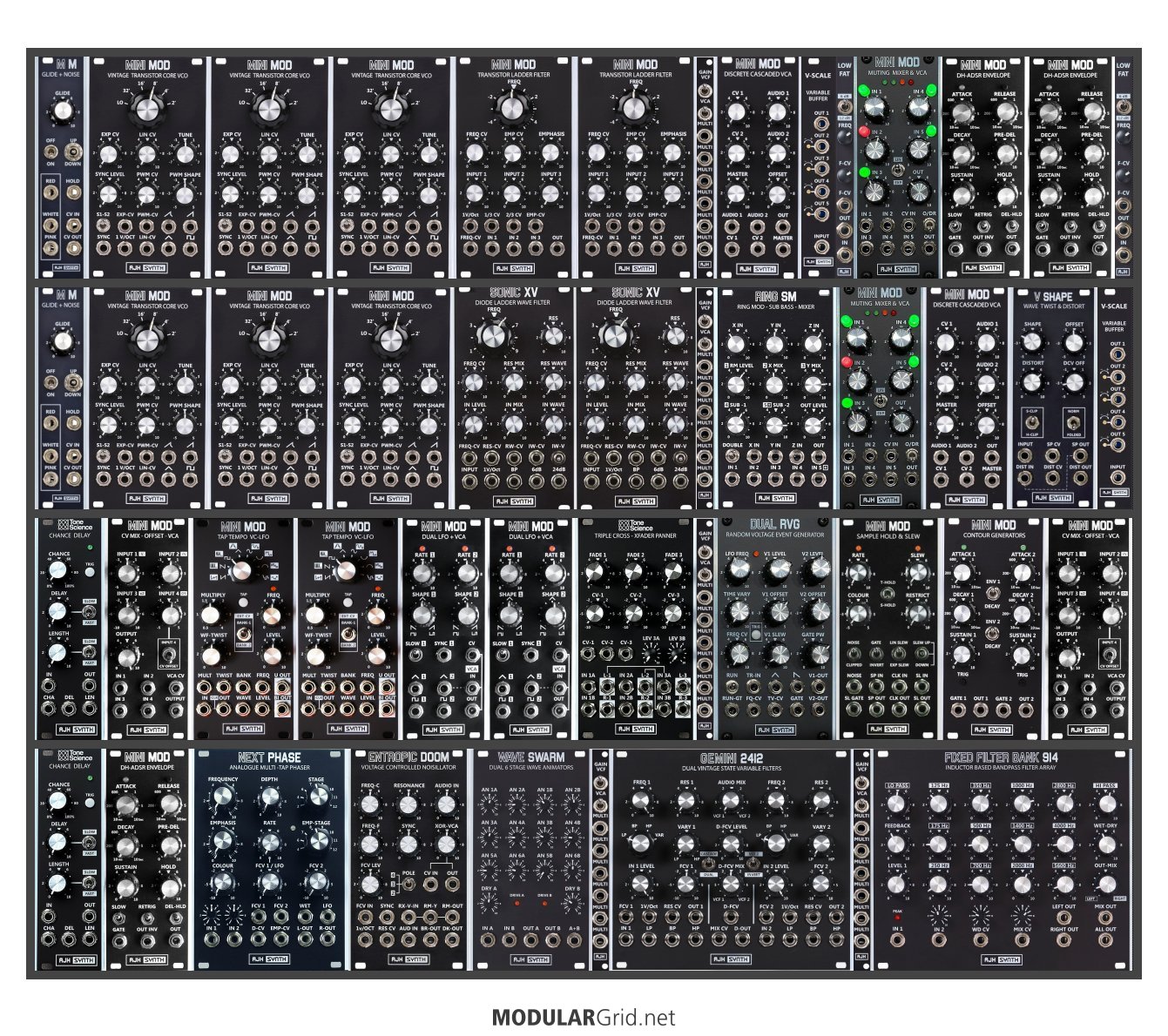Click the CLK IN jack on Sample Hold & Slew
The width and height of the screenshot is (1168, 1036).
tap(899, 686)
